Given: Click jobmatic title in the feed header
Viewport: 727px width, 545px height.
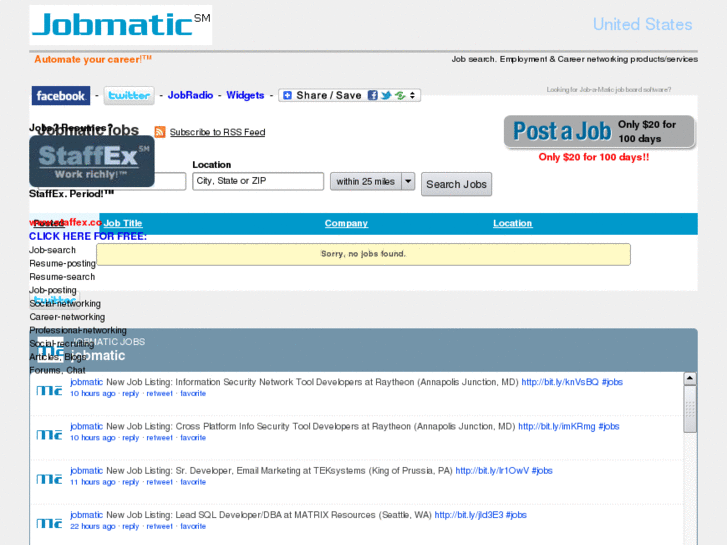Looking at the screenshot, I should point(97,356).
